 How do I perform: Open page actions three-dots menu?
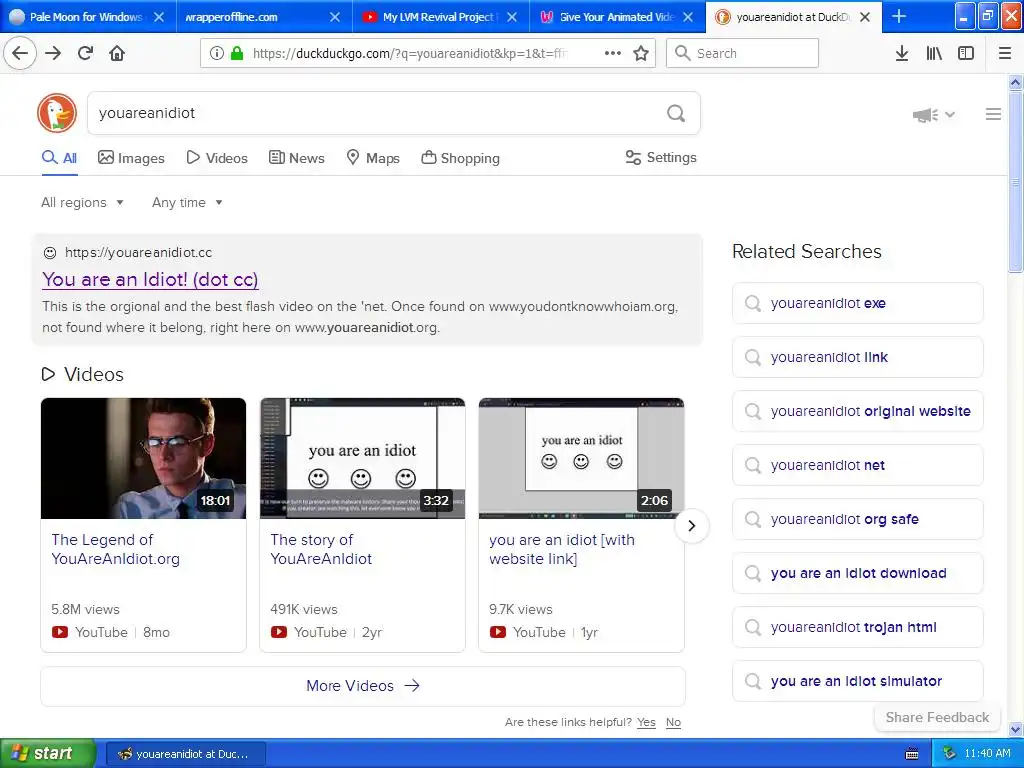(x=613, y=53)
